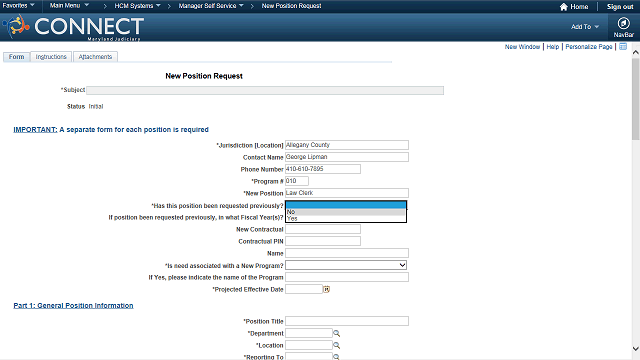This screenshot has width=640, height=360.
Task: Click the CONNECT Maryland Judiciary logo
Action: 73,27
